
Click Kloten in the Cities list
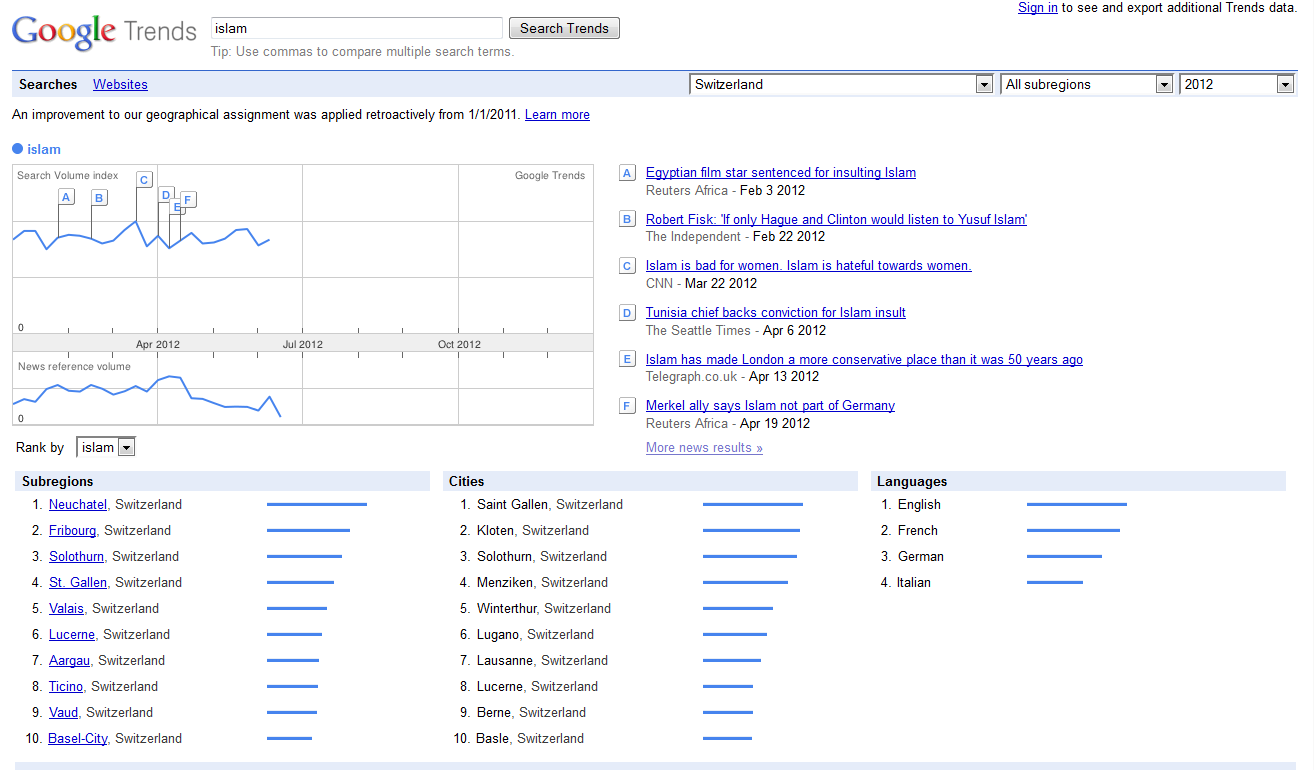click(x=495, y=531)
